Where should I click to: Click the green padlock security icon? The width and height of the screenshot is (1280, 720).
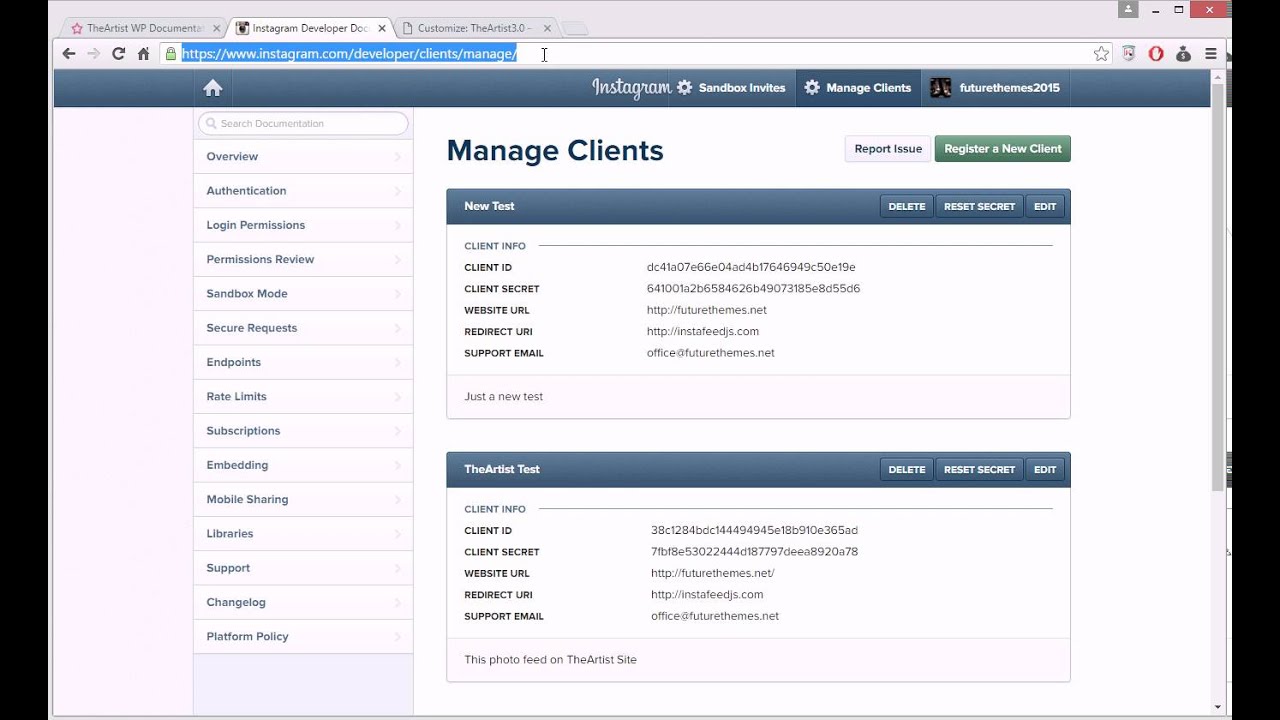point(171,54)
